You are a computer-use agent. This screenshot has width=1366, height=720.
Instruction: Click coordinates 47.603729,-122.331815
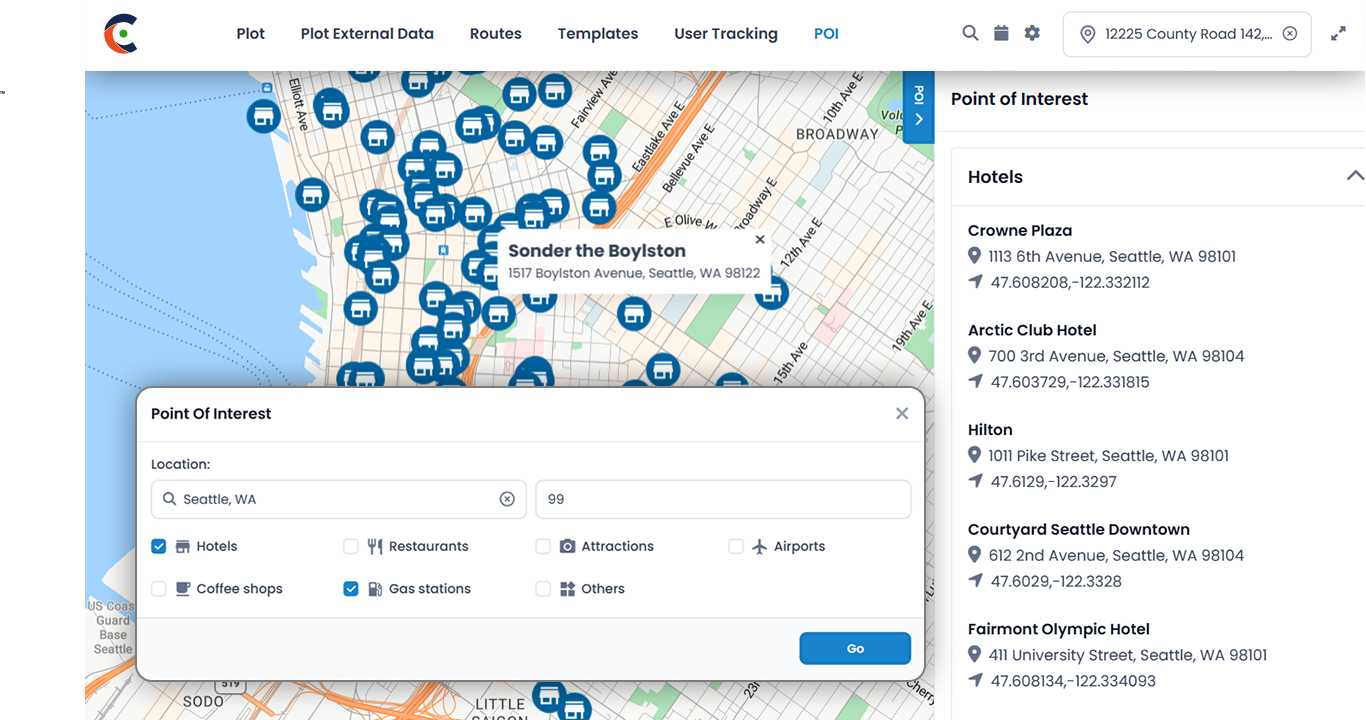(x=1070, y=382)
